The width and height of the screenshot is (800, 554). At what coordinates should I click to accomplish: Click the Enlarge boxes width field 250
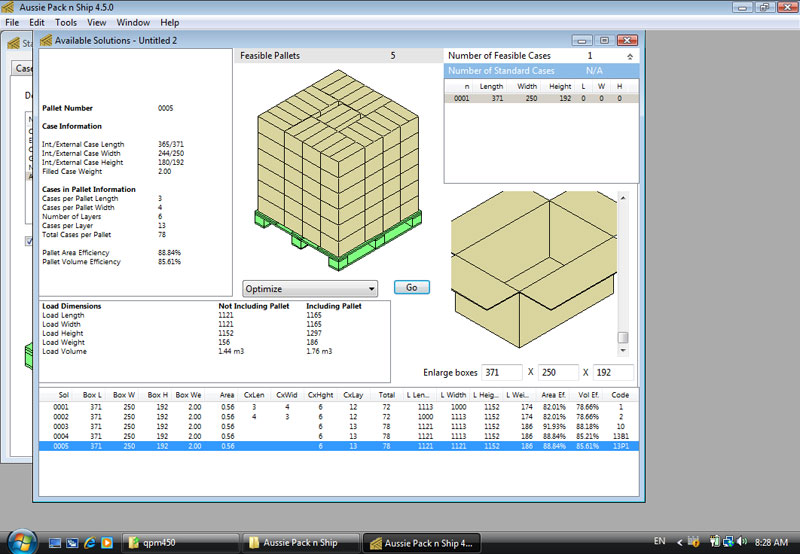tap(558, 372)
